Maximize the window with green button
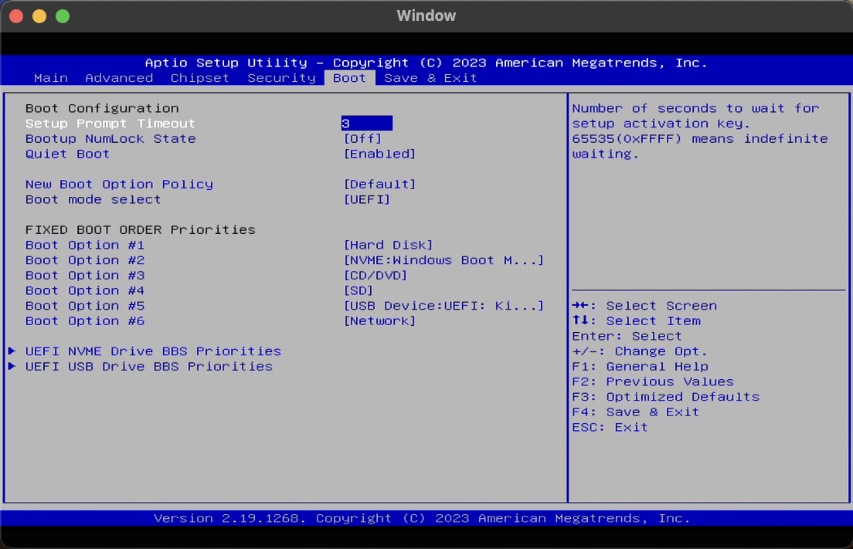Viewport: 853px width, 549px height. 63,16
